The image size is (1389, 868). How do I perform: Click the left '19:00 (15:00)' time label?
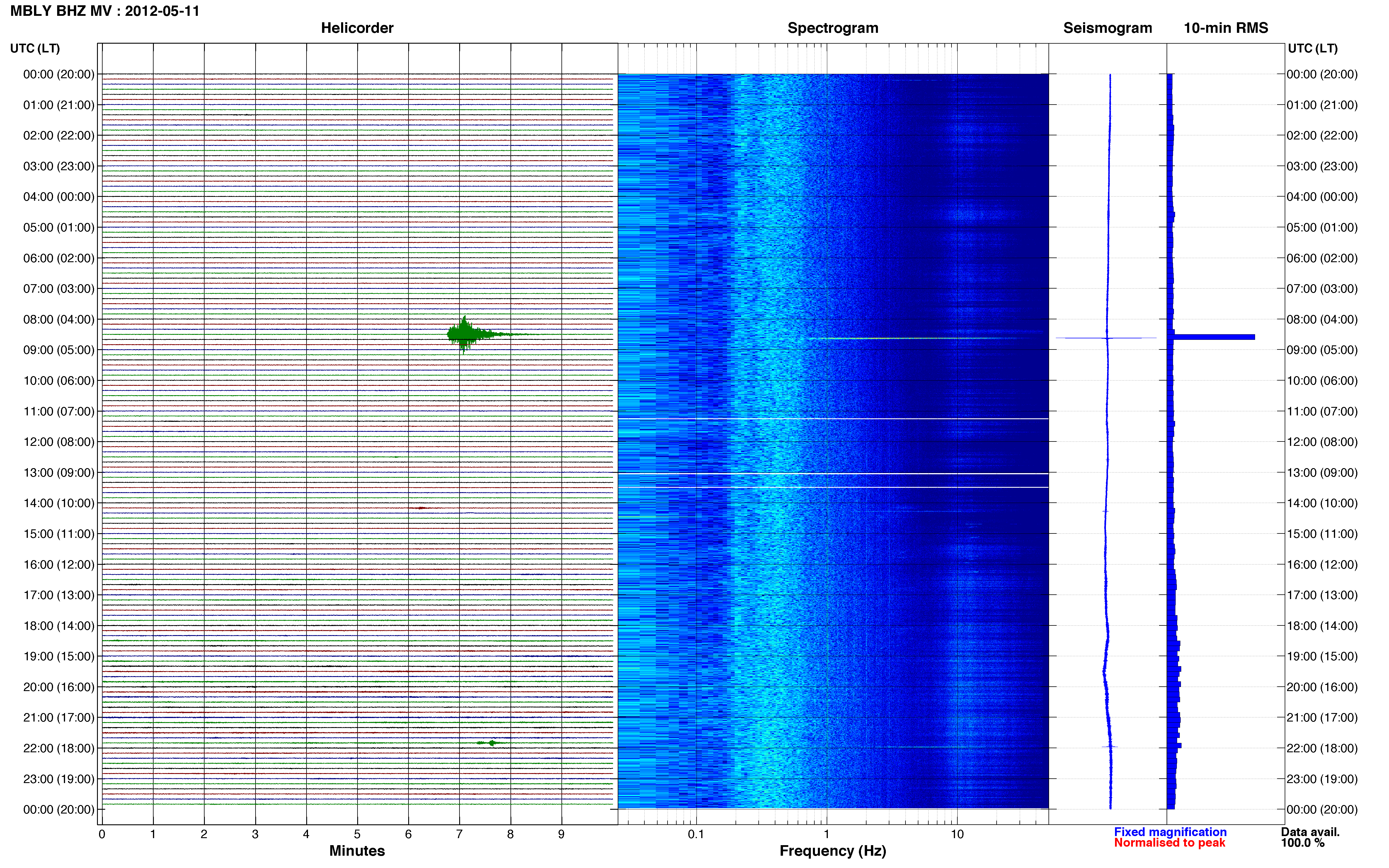[x=59, y=656]
